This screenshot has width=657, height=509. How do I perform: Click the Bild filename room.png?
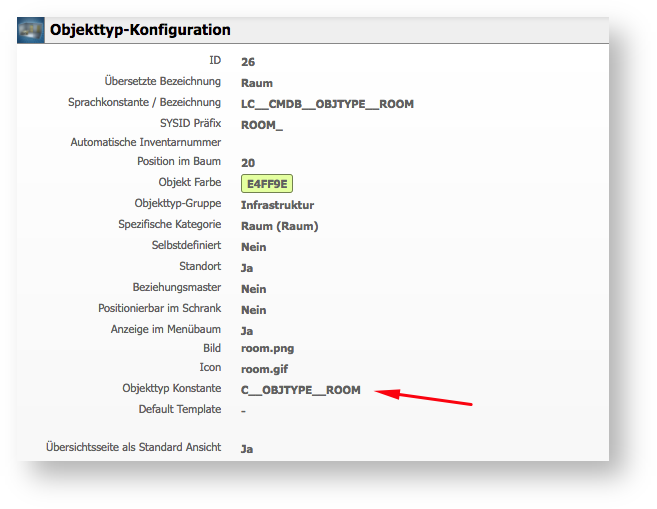pos(267,349)
